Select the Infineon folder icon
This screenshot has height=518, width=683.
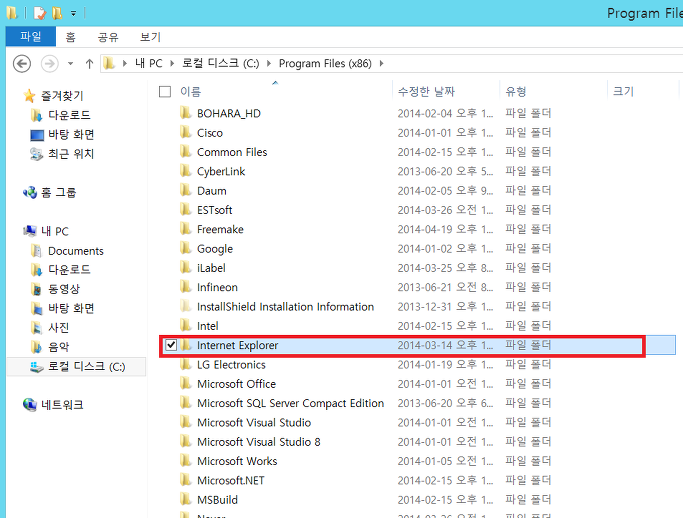pos(186,287)
